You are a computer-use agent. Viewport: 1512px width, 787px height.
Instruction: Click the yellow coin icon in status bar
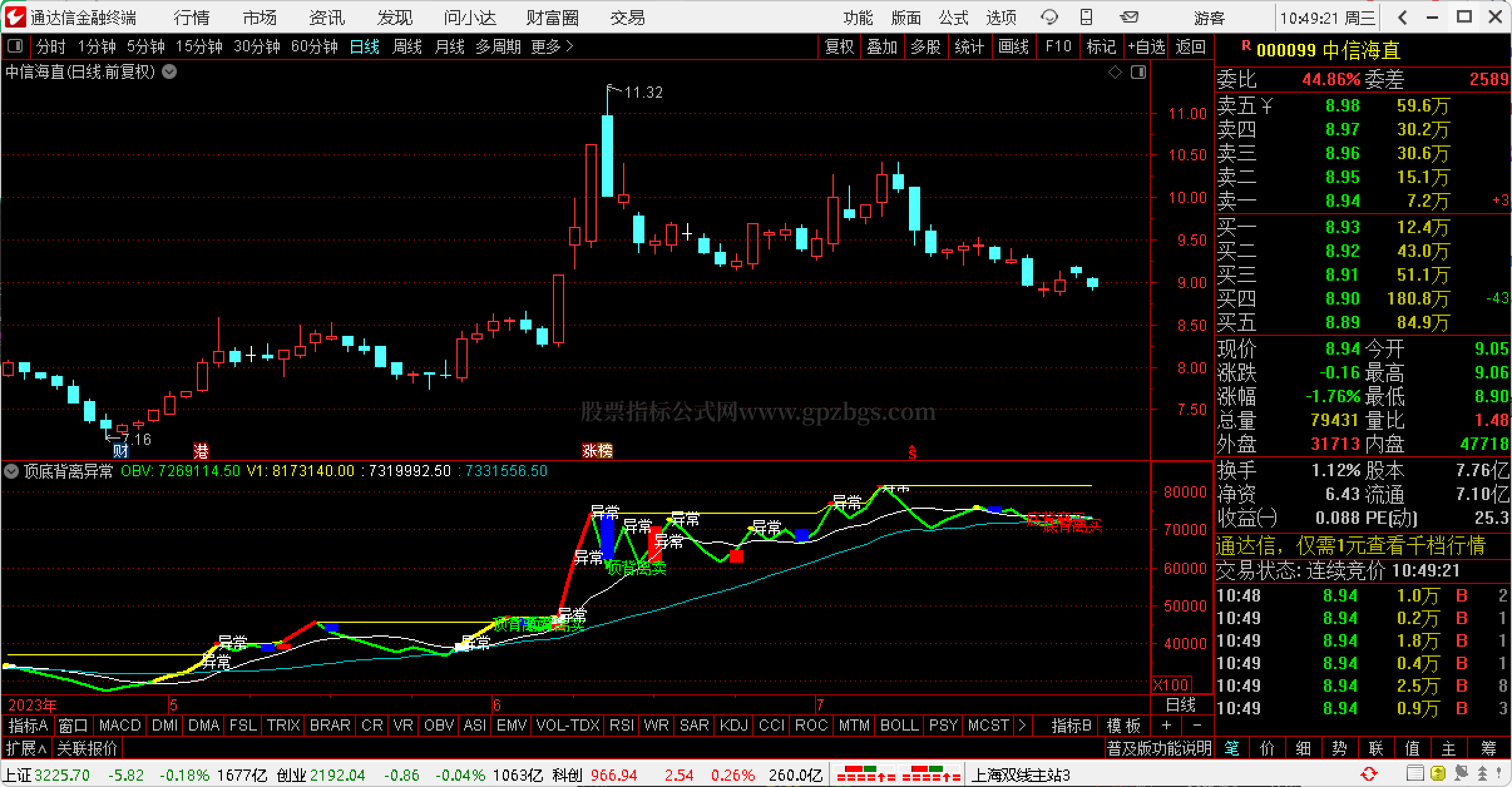point(1438,774)
